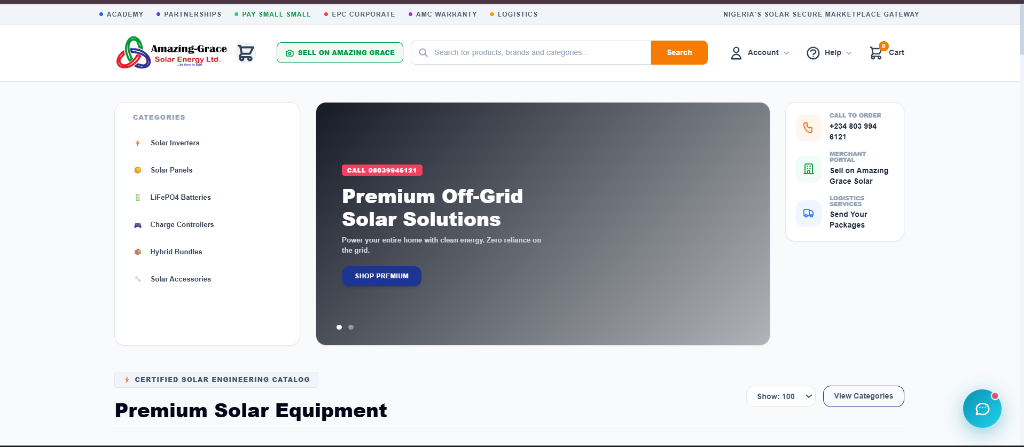The width and height of the screenshot is (1024, 447).
Task: Click the Charge Controllers category text
Action: tap(182, 225)
